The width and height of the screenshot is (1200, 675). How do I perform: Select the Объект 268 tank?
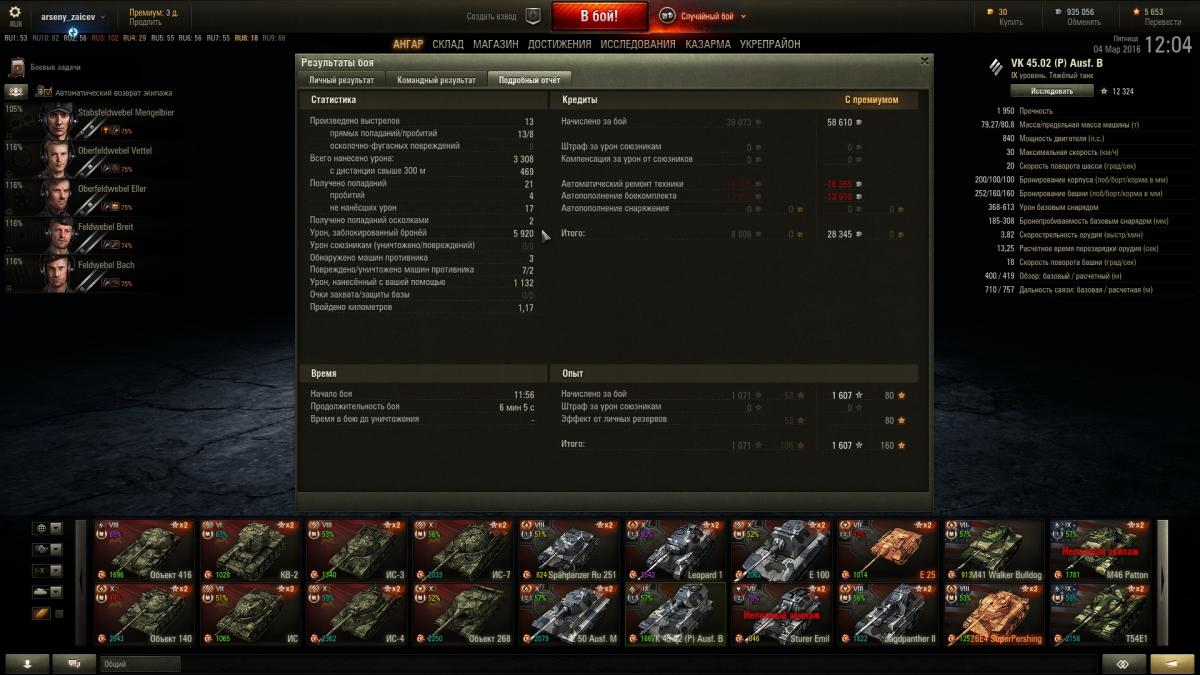(462, 614)
